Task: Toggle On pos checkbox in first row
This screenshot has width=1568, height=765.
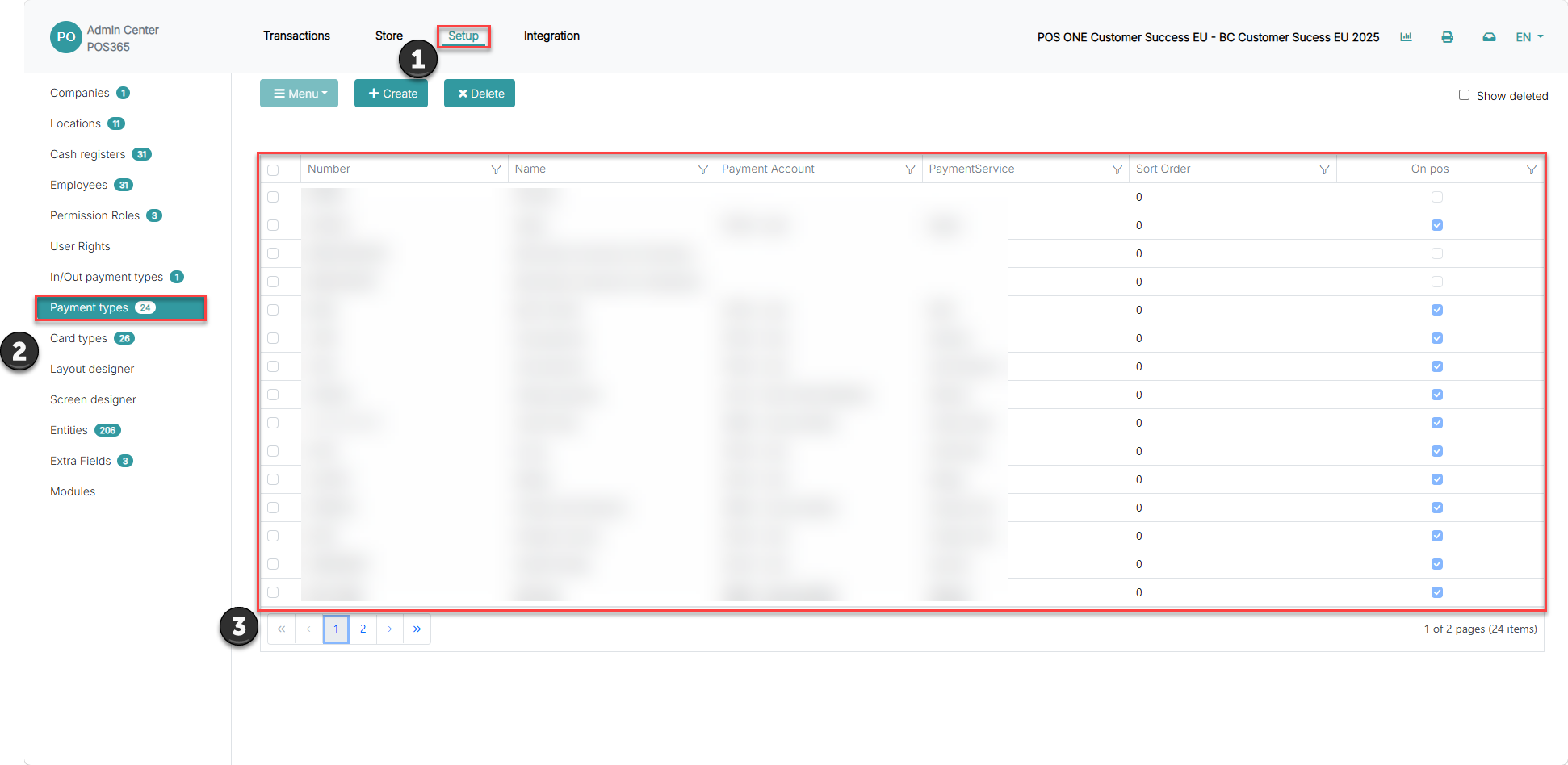Action: (1437, 197)
